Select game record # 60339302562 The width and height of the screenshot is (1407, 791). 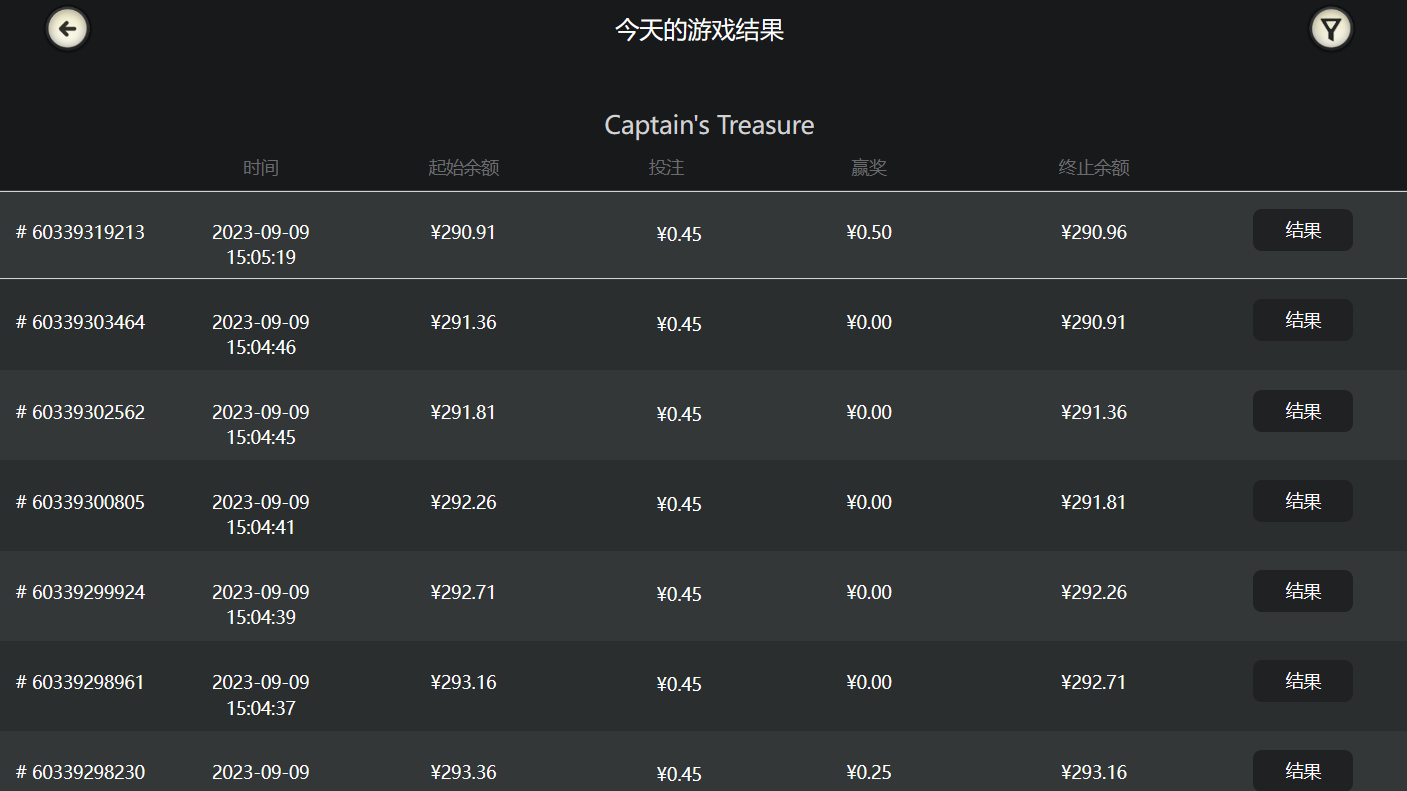click(81, 413)
